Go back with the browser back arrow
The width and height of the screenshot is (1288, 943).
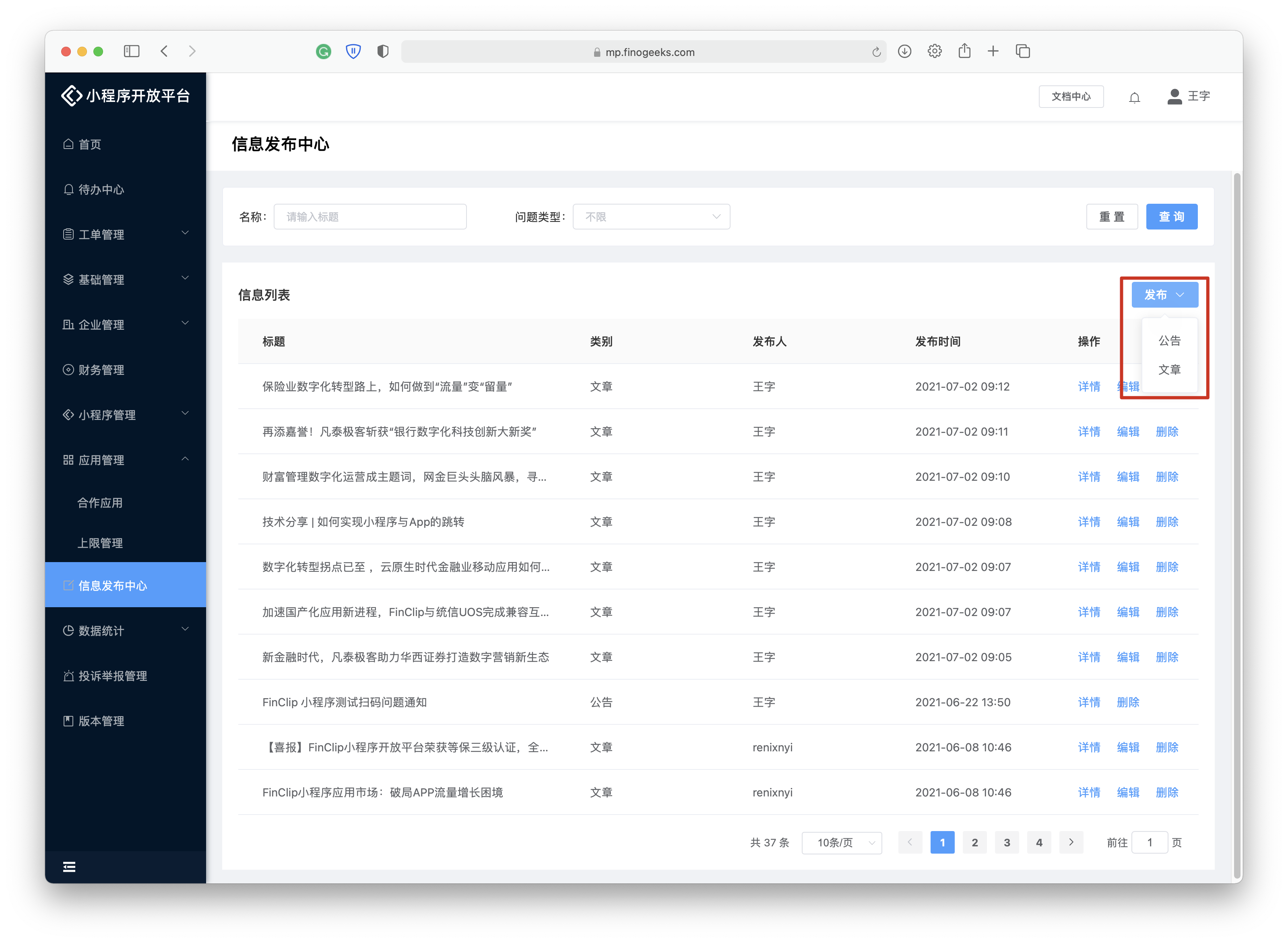tap(164, 52)
